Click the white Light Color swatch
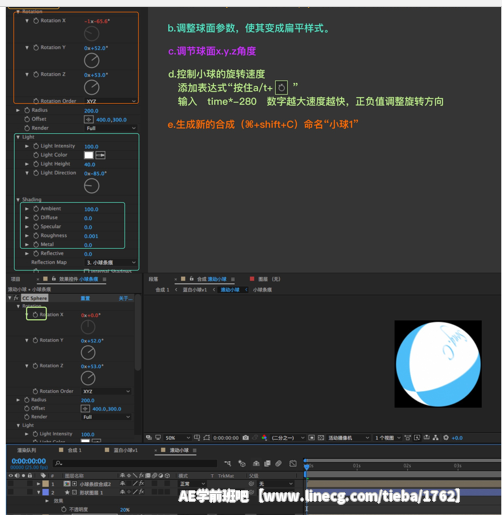Image resolution: width=502 pixels, height=515 pixels. pyautogui.click(x=89, y=155)
